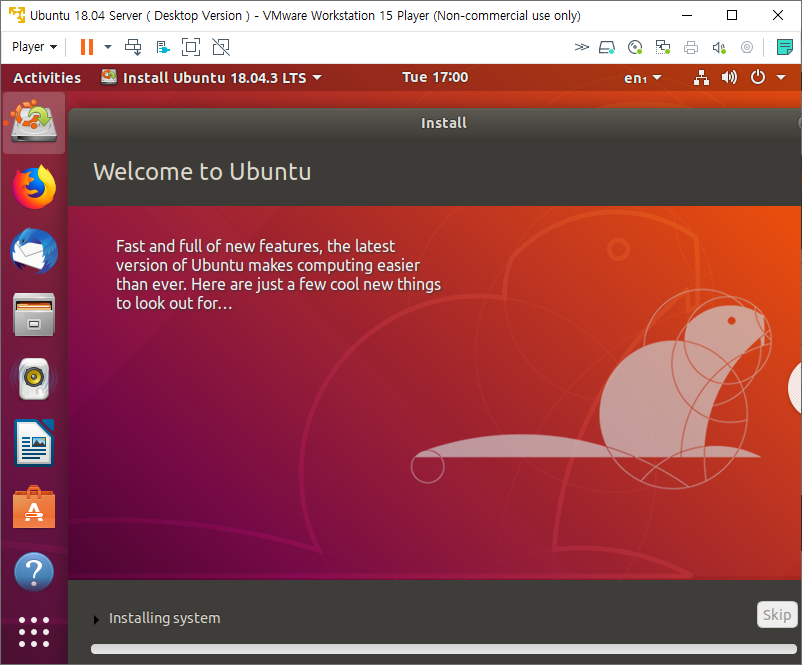Open the VMware message log note icon
The image size is (802, 665).
pos(784,48)
